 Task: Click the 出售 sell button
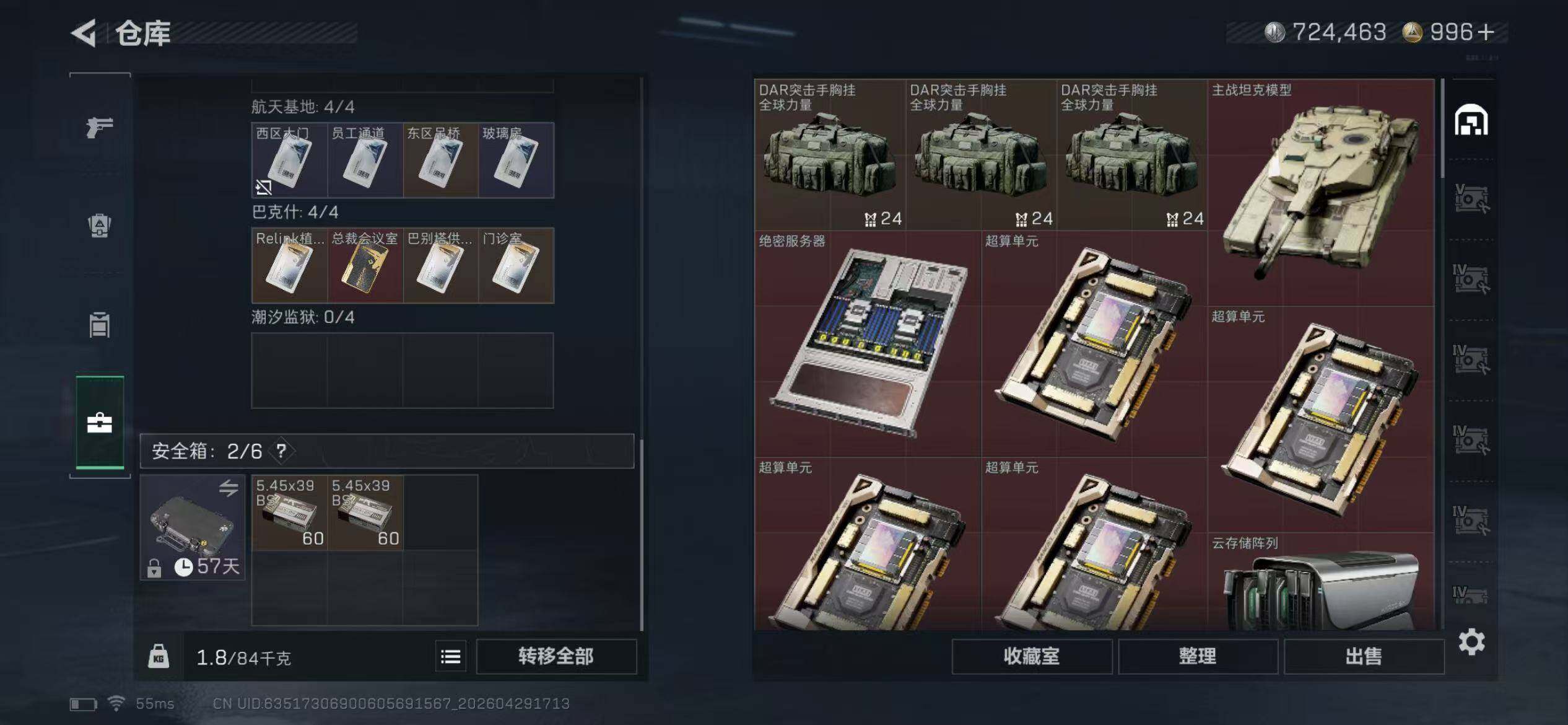click(1364, 657)
